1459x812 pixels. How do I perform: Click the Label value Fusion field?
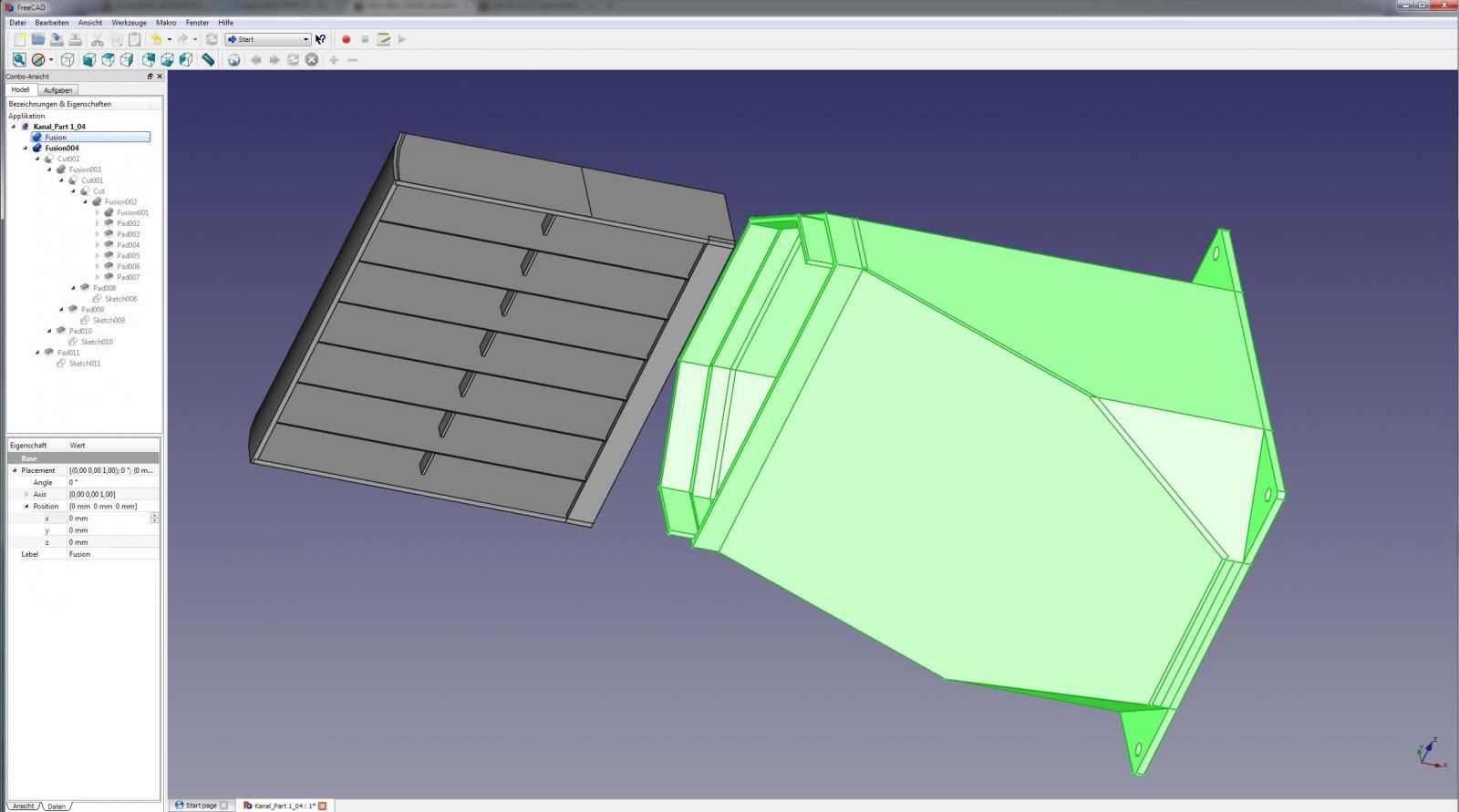pos(113,554)
